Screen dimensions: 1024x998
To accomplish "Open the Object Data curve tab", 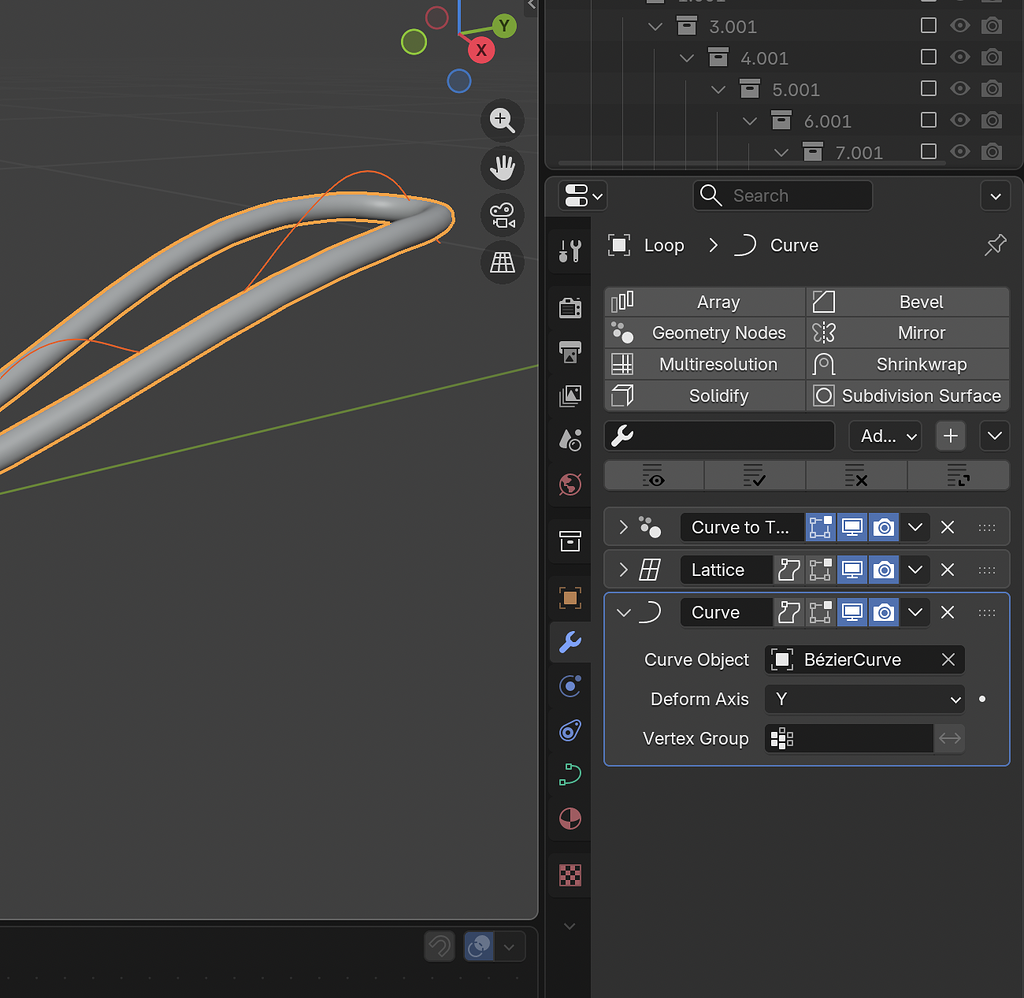I will (x=570, y=774).
